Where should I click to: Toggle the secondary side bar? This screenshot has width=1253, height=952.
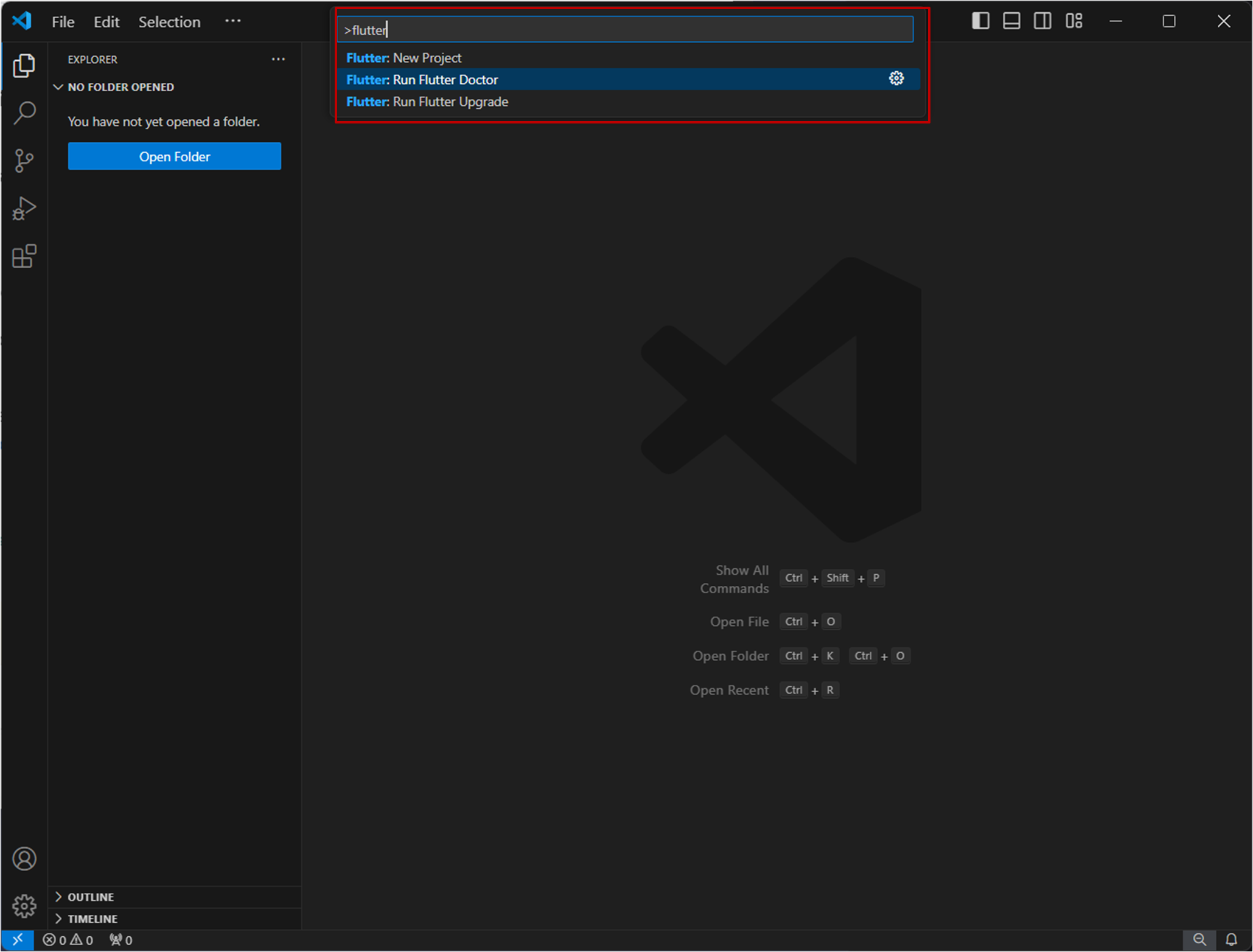pos(1042,21)
